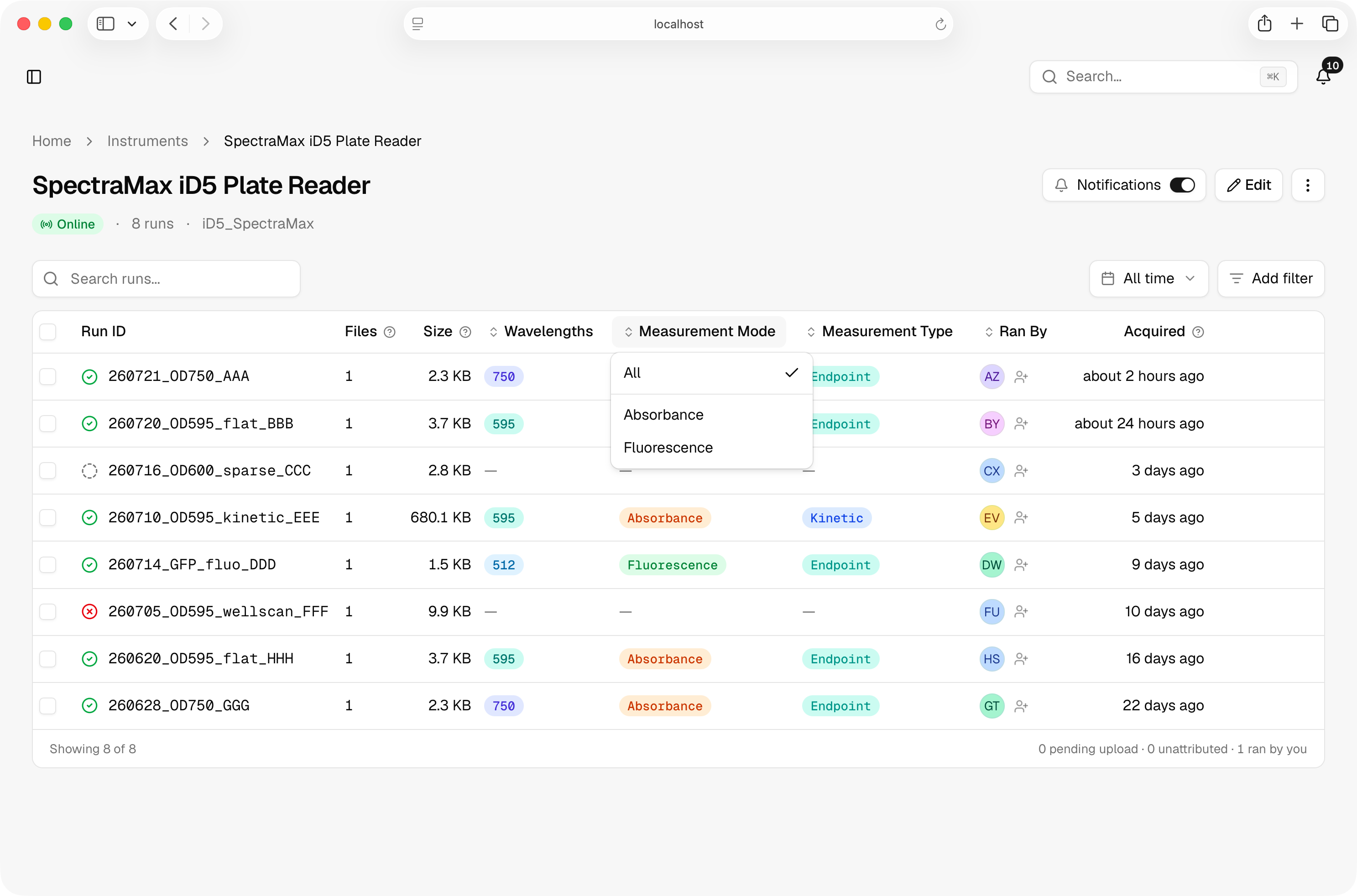Select checkbox for run 260714_GFP_fluo_DDD
Image resolution: width=1357 pixels, height=896 pixels.
click(x=48, y=565)
